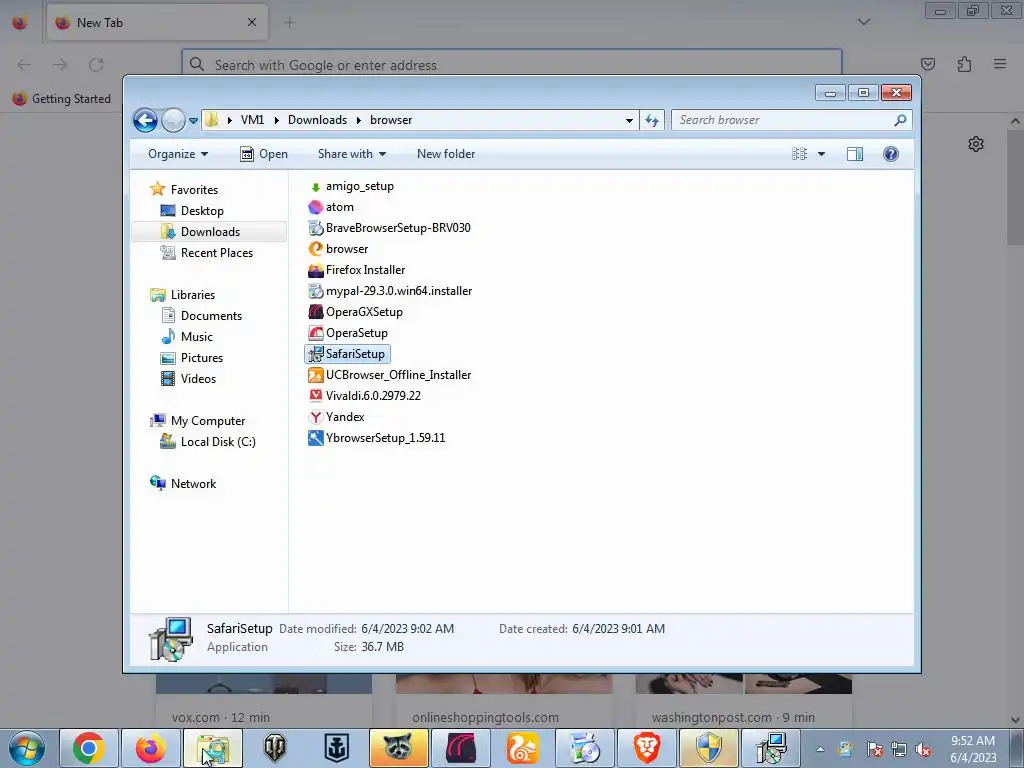The image size is (1024, 768).
Task: Select mypal-29.3.0.win64.installer file
Action: click(x=390, y=291)
